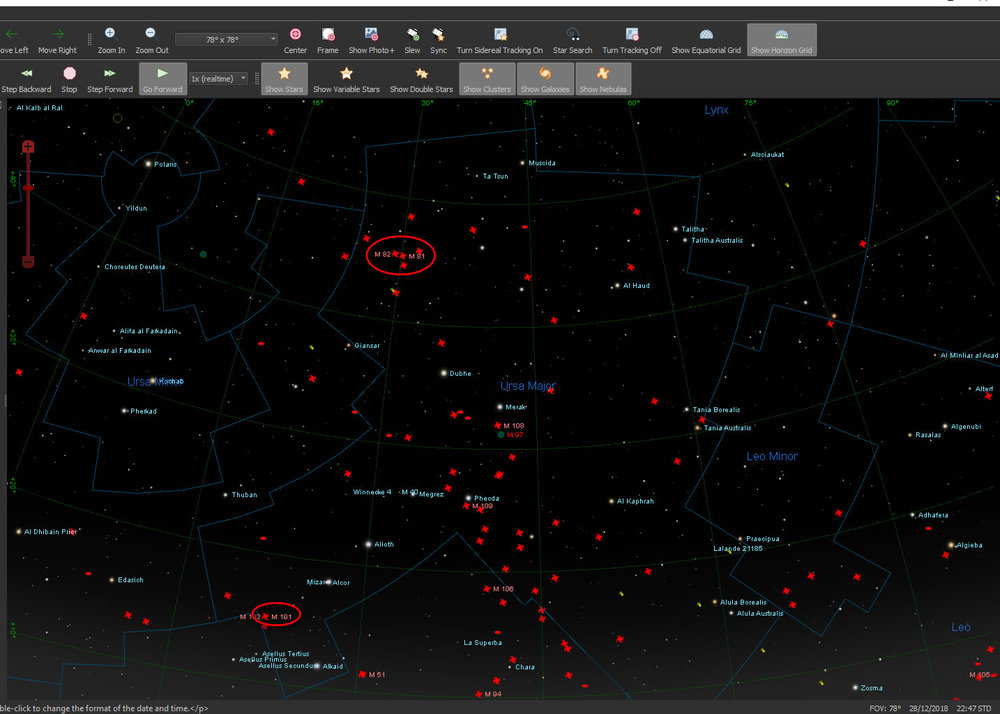Image resolution: width=1000 pixels, height=714 pixels.
Task: Toggle Show Variable Stars
Action: pyautogui.click(x=346, y=79)
